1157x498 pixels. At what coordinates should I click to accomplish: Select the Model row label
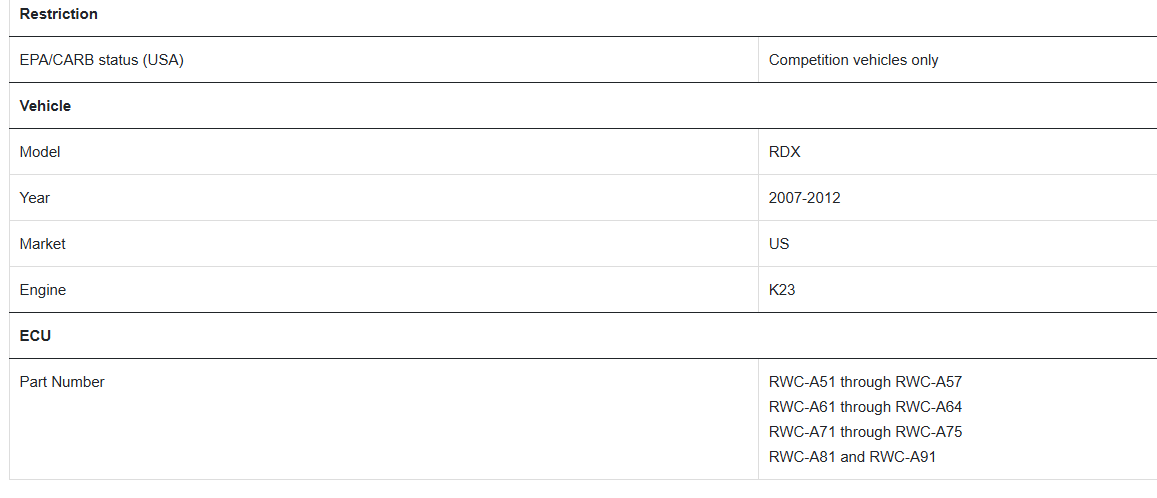(40, 152)
